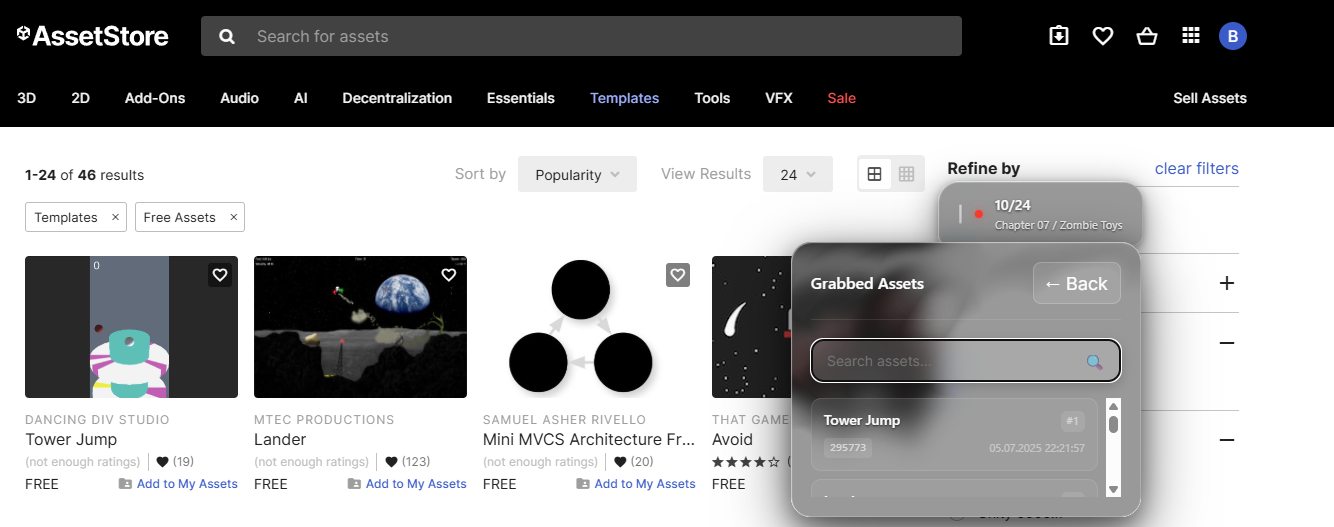Click the Back button in Grabbed Assets panel
The height and width of the screenshot is (527, 1334).
[x=1077, y=283]
